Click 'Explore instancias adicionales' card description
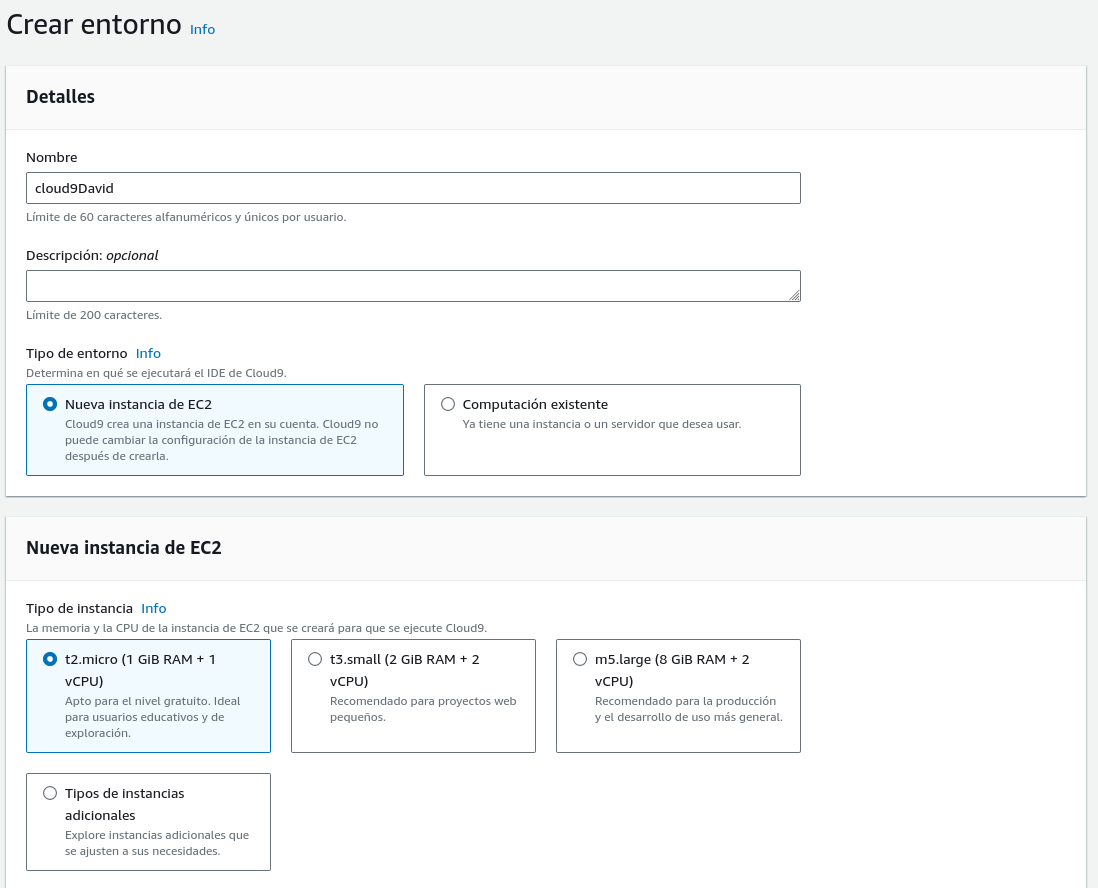 (157, 843)
